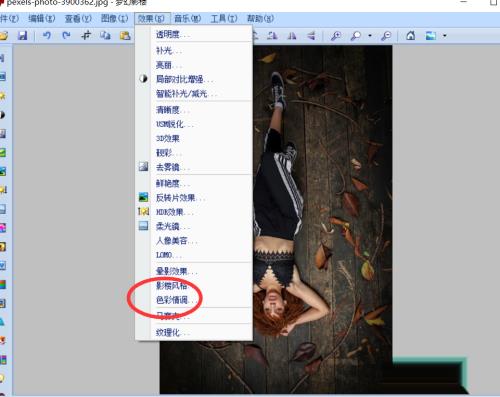Select the HDR效果 menu entry

pos(194,212)
